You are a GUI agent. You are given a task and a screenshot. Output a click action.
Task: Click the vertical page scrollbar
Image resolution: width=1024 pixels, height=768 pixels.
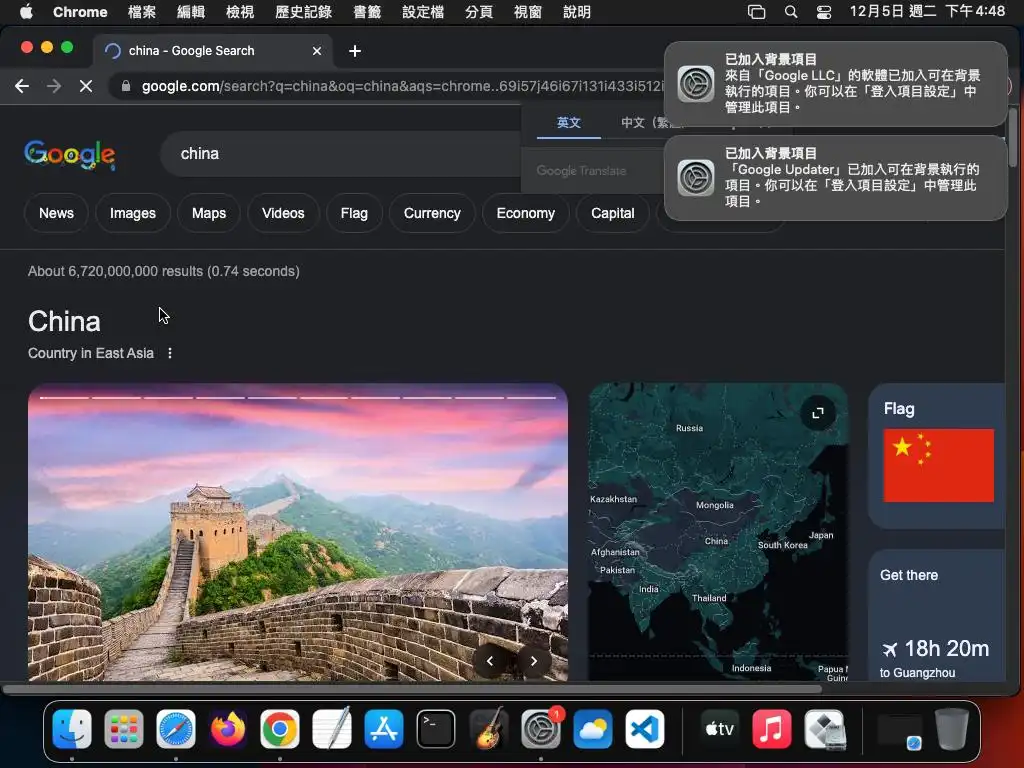(1012, 137)
